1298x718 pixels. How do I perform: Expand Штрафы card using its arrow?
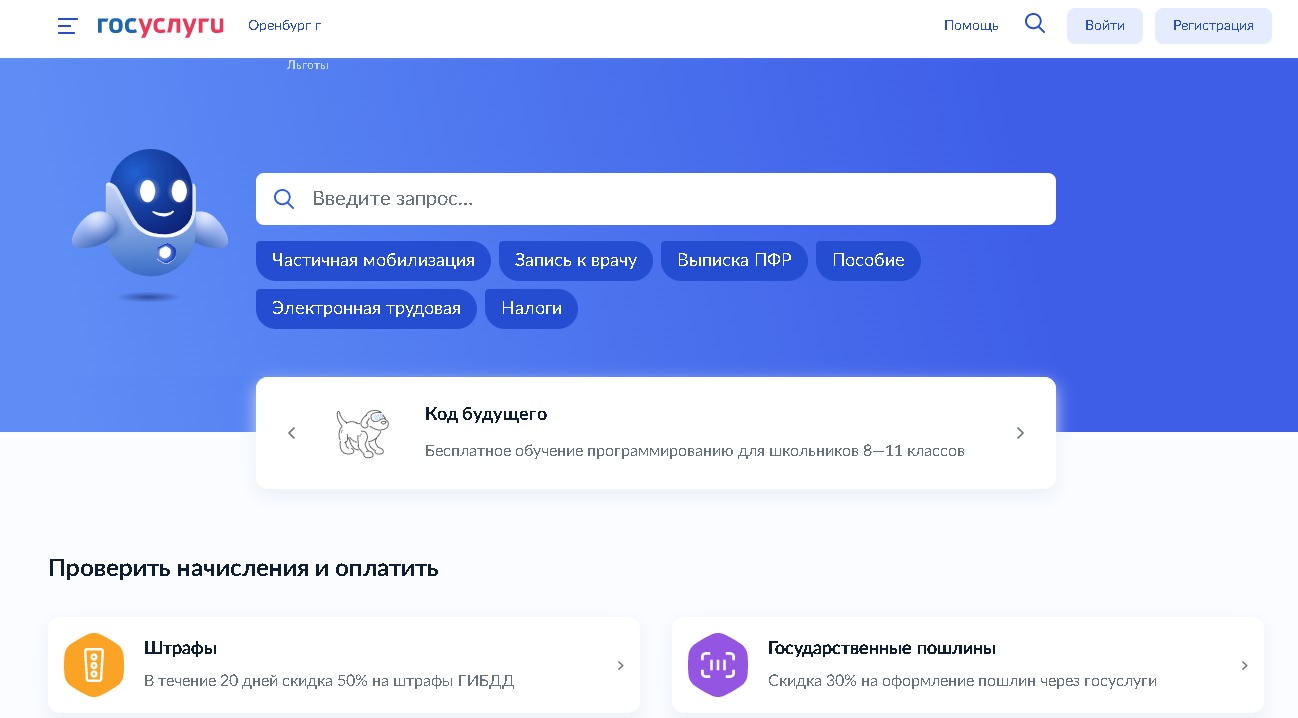tap(620, 665)
